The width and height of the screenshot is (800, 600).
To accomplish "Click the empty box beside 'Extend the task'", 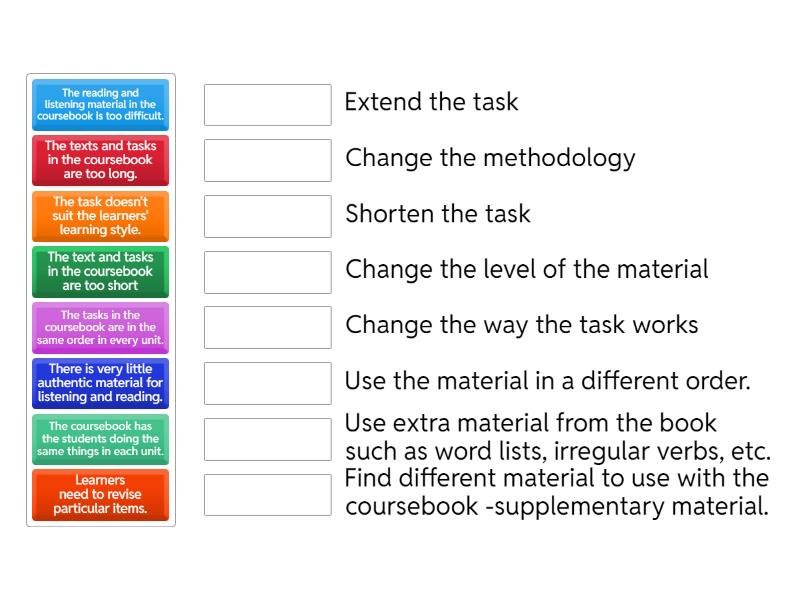I will [267, 105].
